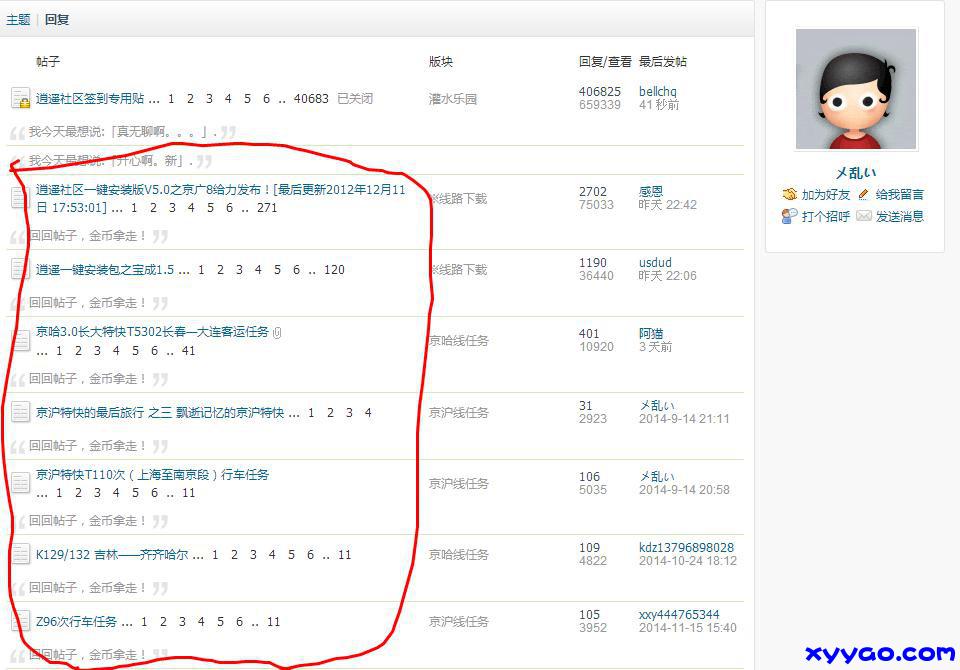Viewport: 960px width, 670px height.
Task: Click the envelope icon beside 发送消息
Action: [x=864, y=216]
